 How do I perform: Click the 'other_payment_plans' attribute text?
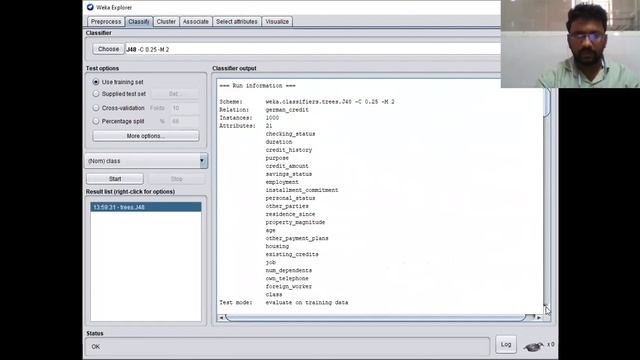[297, 238]
